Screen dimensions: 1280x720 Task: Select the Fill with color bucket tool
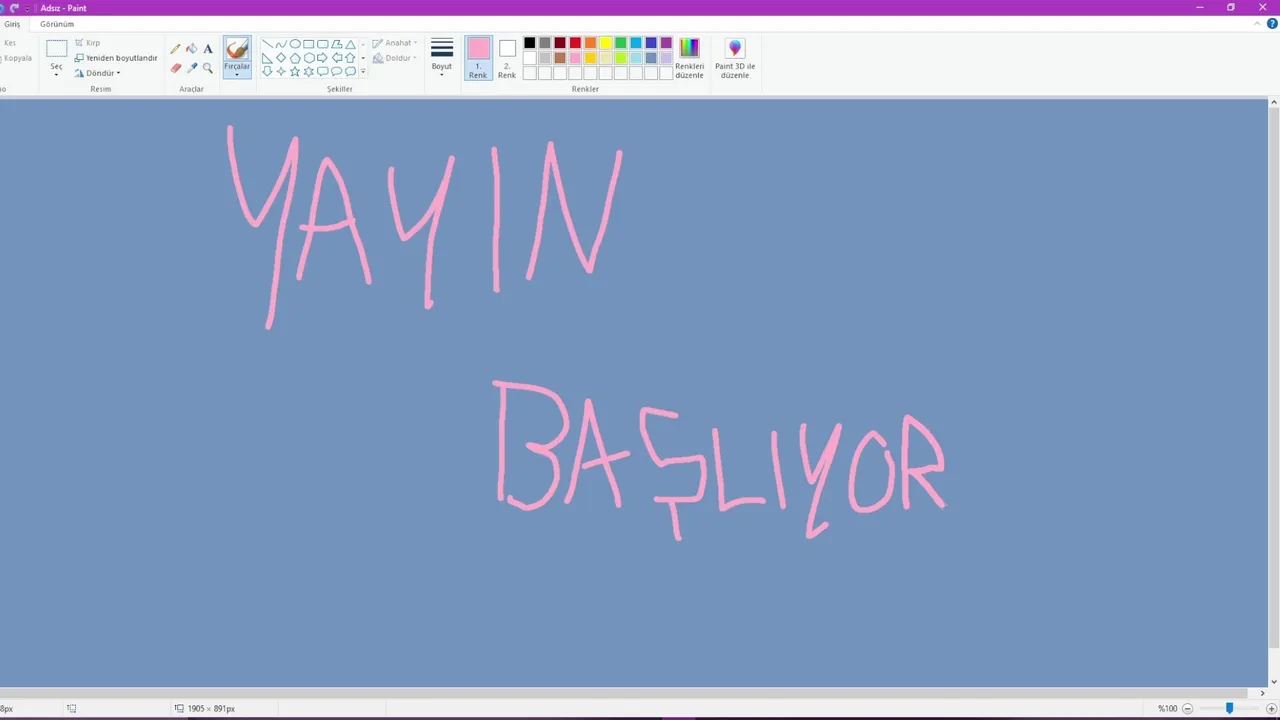click(192, 49)
